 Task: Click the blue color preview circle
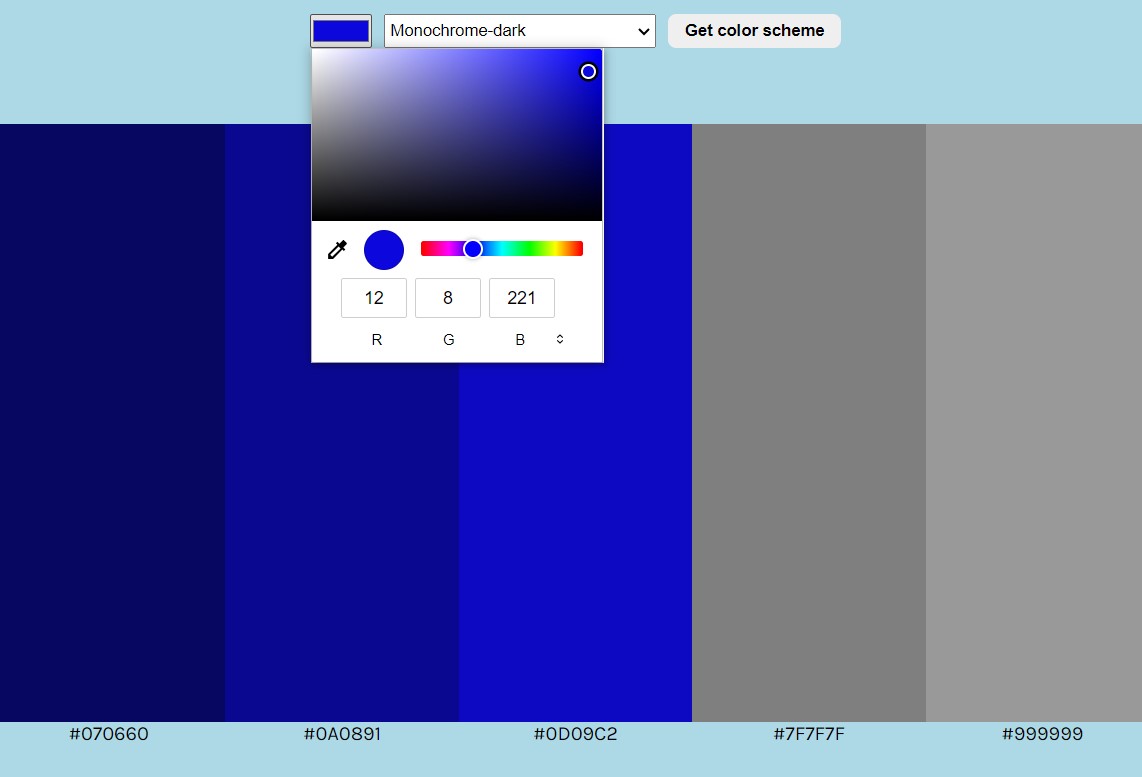[x=383, y=249]
